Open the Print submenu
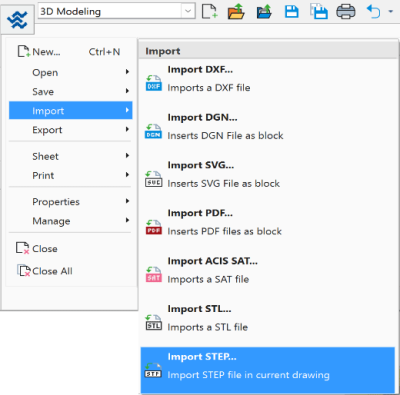 click(x=70, y=175)
